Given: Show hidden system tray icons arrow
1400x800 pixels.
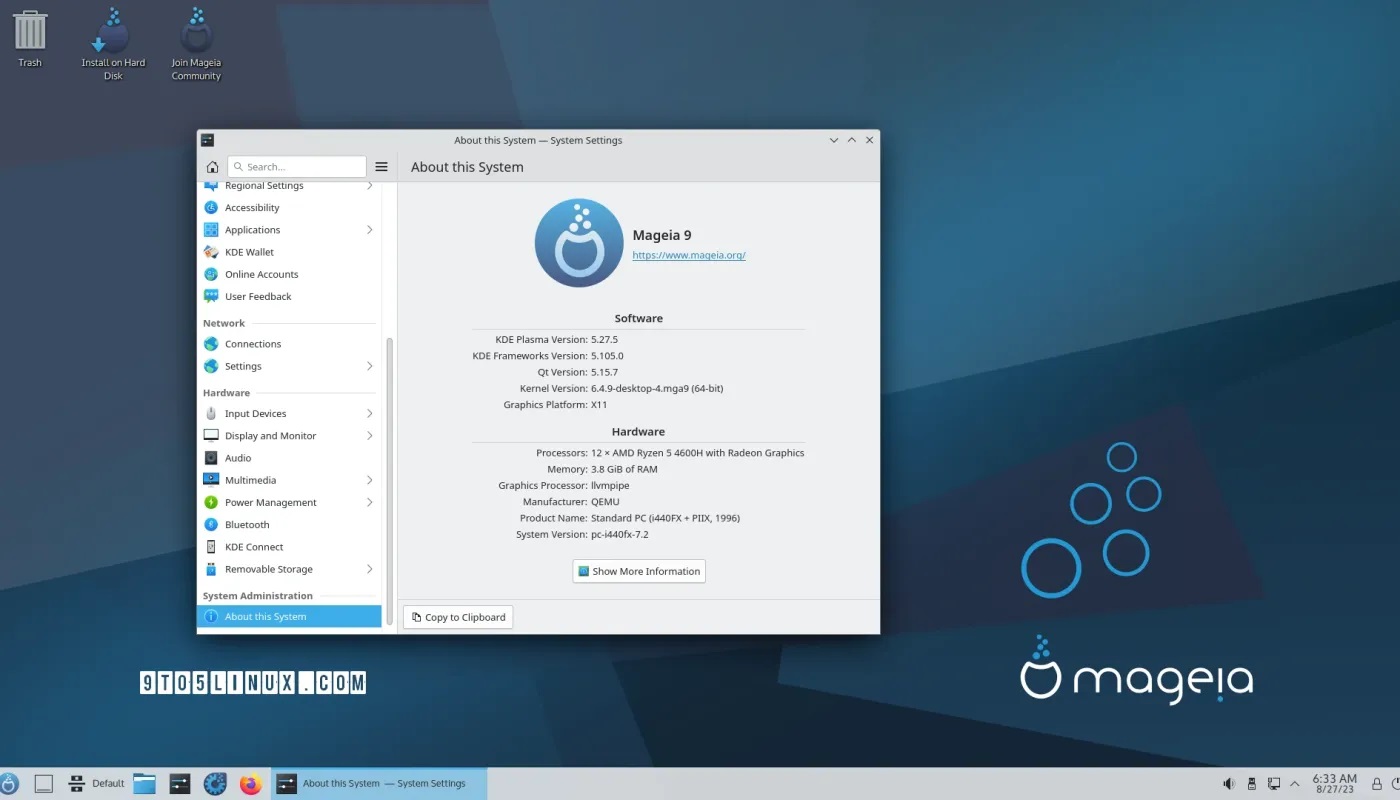Looking at the screenshot, I should (1295, 784).
